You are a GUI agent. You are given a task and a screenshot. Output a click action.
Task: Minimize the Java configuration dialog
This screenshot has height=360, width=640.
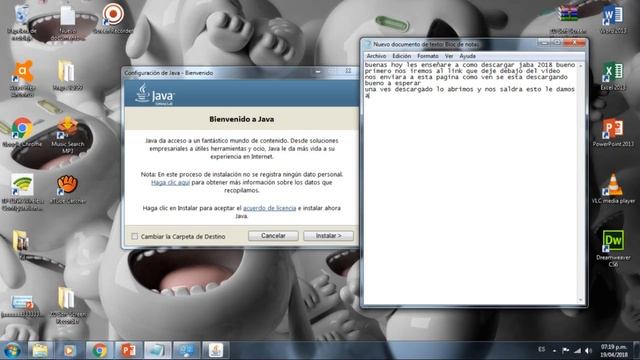[x=318, y=72]
